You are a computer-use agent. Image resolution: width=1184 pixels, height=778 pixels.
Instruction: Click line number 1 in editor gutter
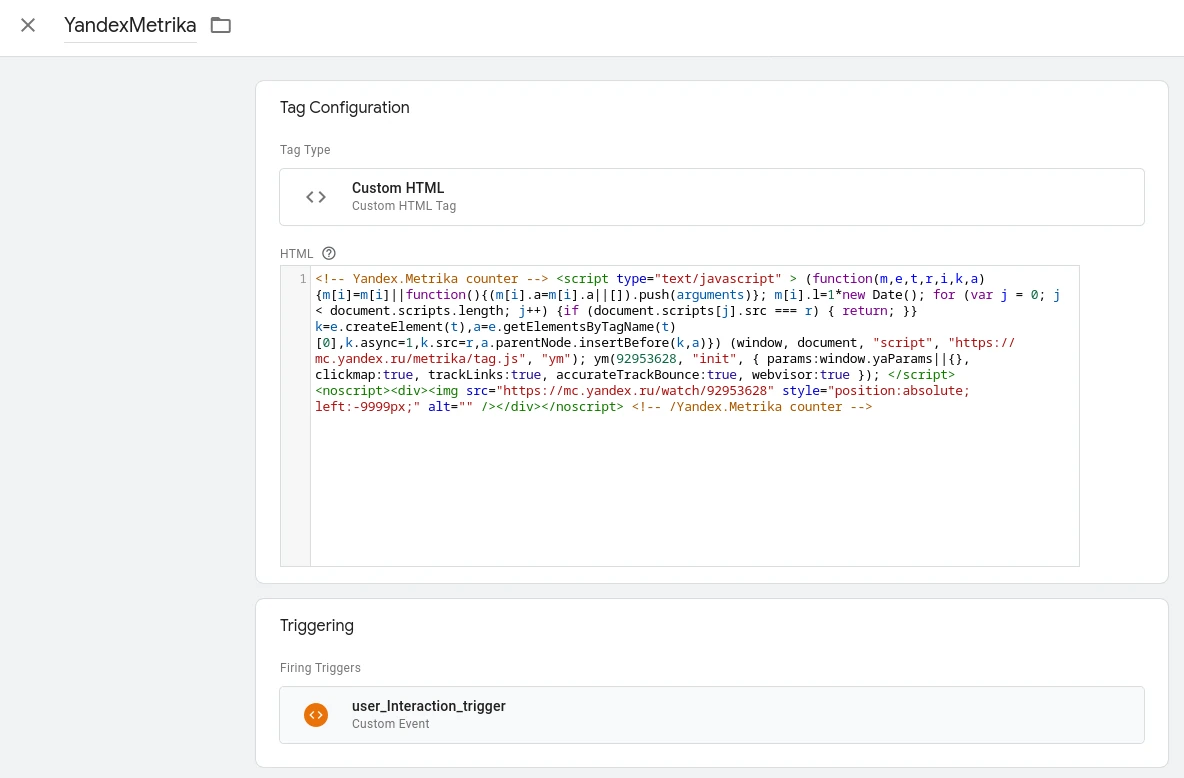click(x=302, y=279)
